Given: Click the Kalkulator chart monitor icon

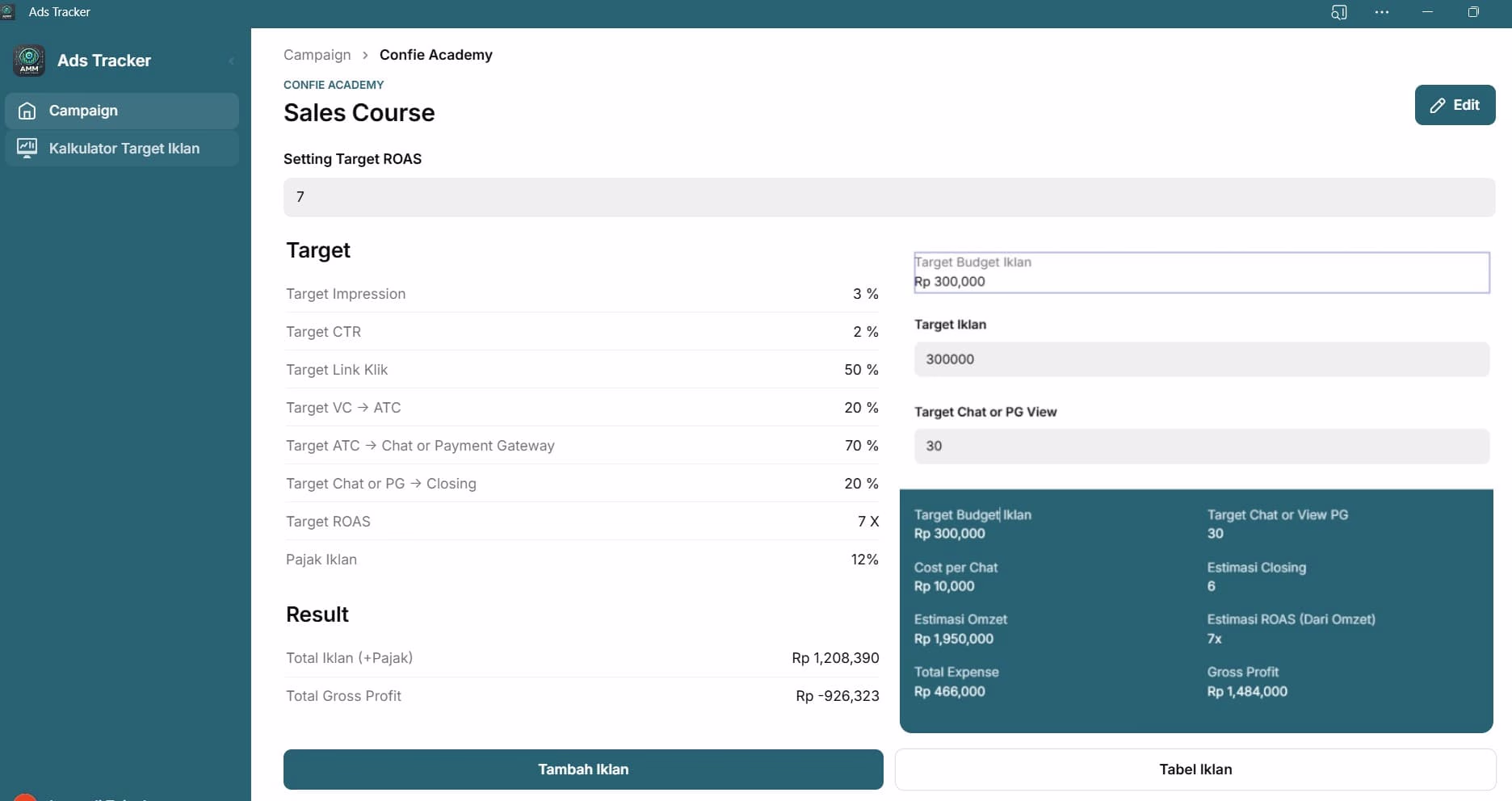Looking at the screenshot, I should (x=27, y=149).
